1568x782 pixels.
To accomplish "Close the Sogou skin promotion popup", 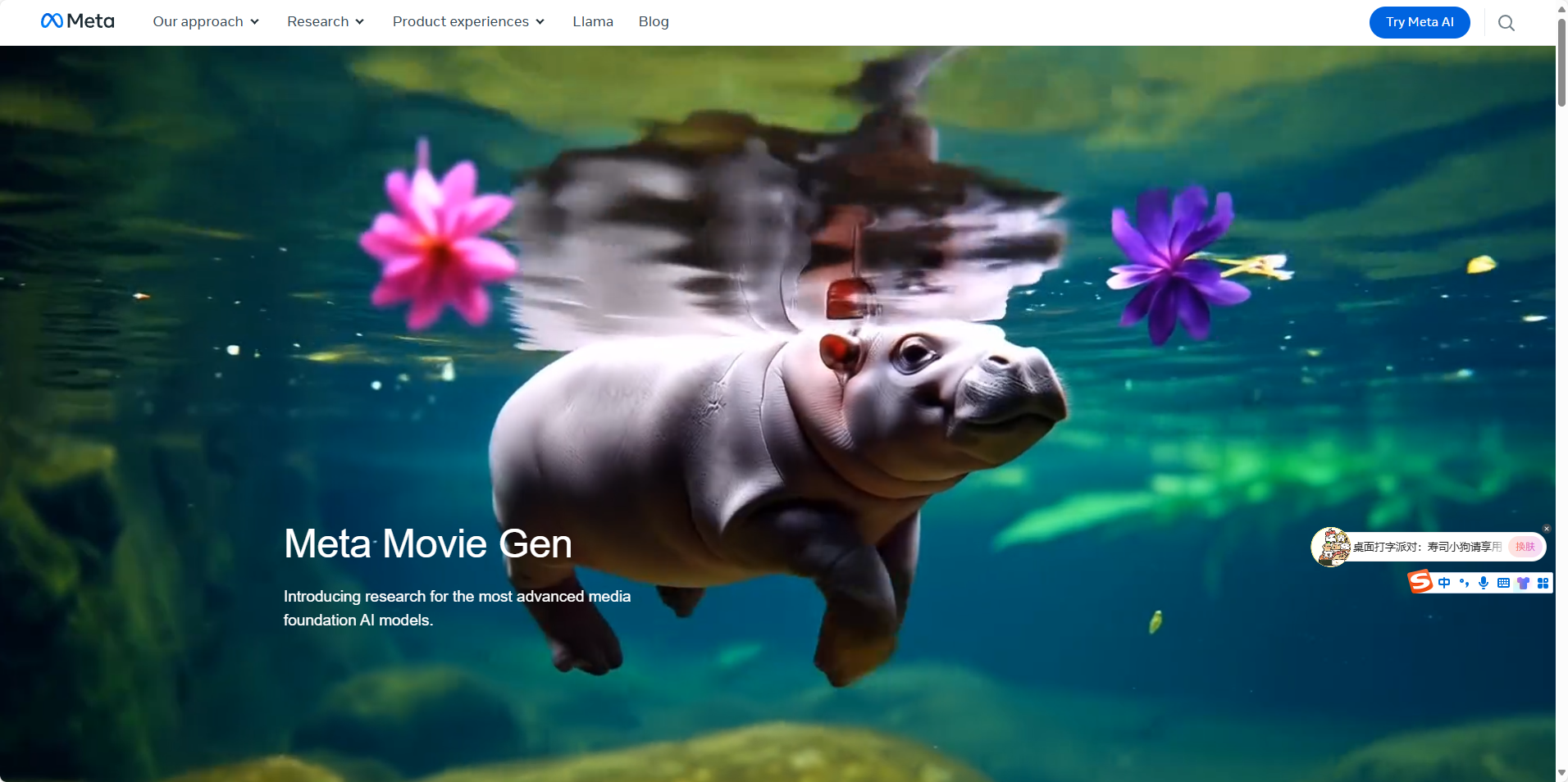I will point(1547,529).
